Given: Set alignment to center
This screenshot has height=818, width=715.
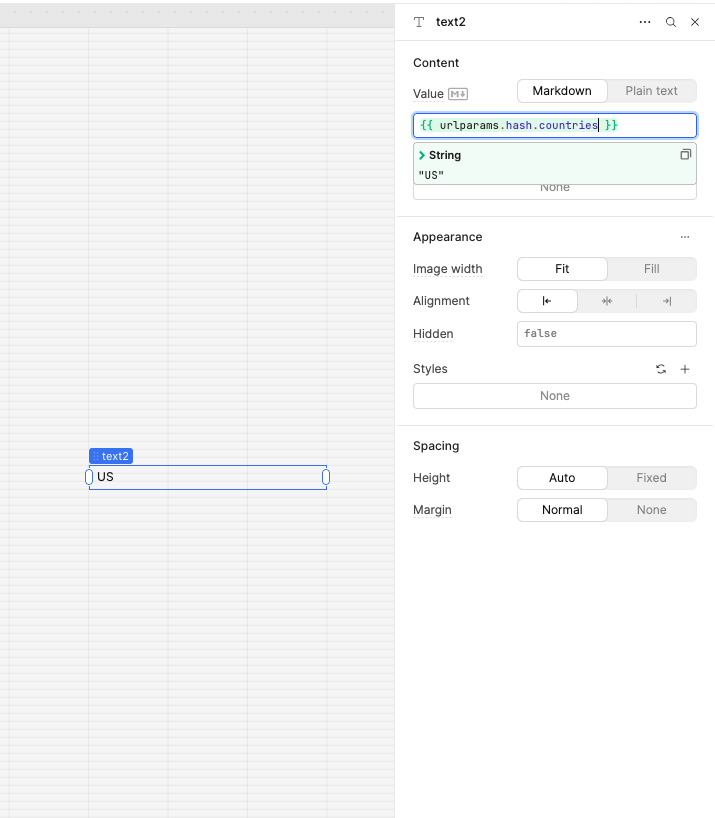Looking at the screenshot, I should pos(606,301).
